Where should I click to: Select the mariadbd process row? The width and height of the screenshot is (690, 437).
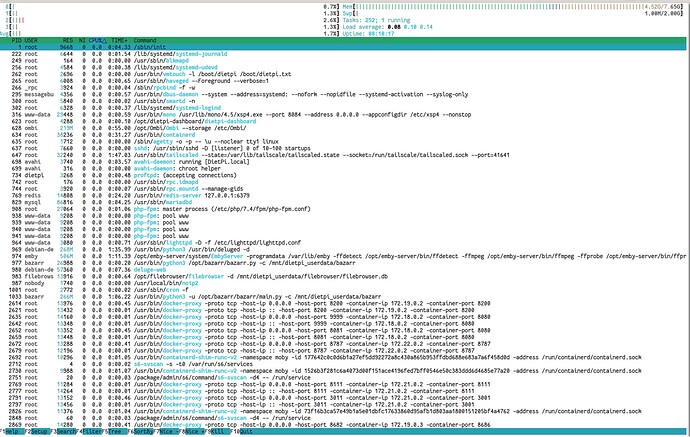click(x=345, y=202)
